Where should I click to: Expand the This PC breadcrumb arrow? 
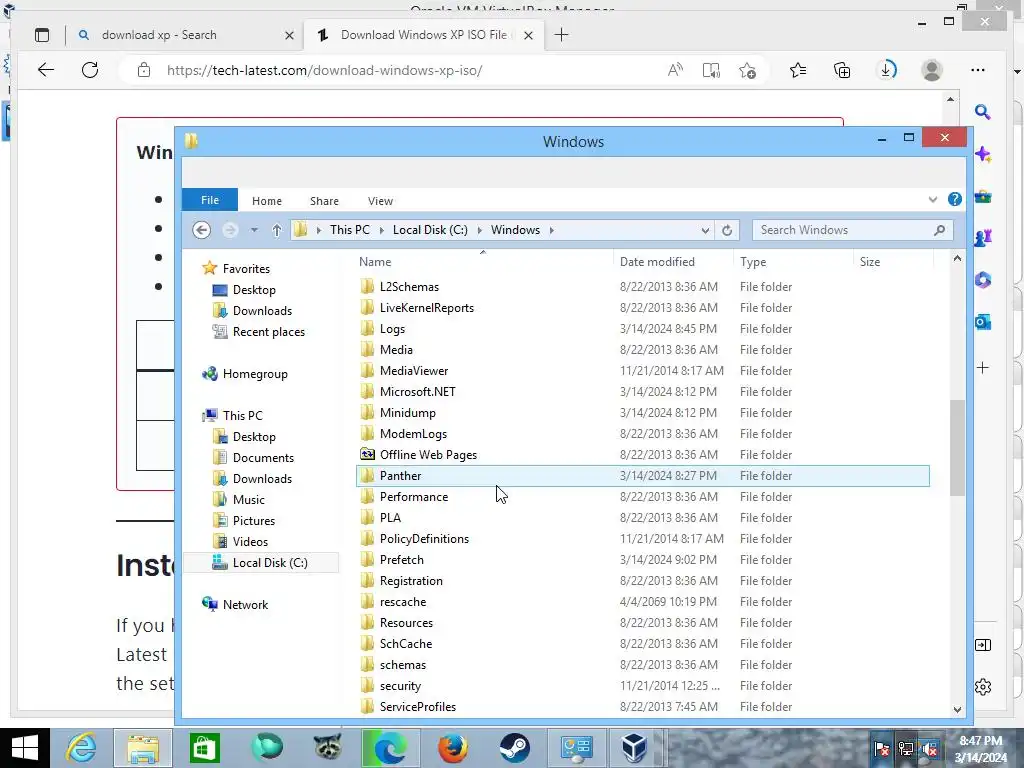pyautogui.click(x=382, y=230)
